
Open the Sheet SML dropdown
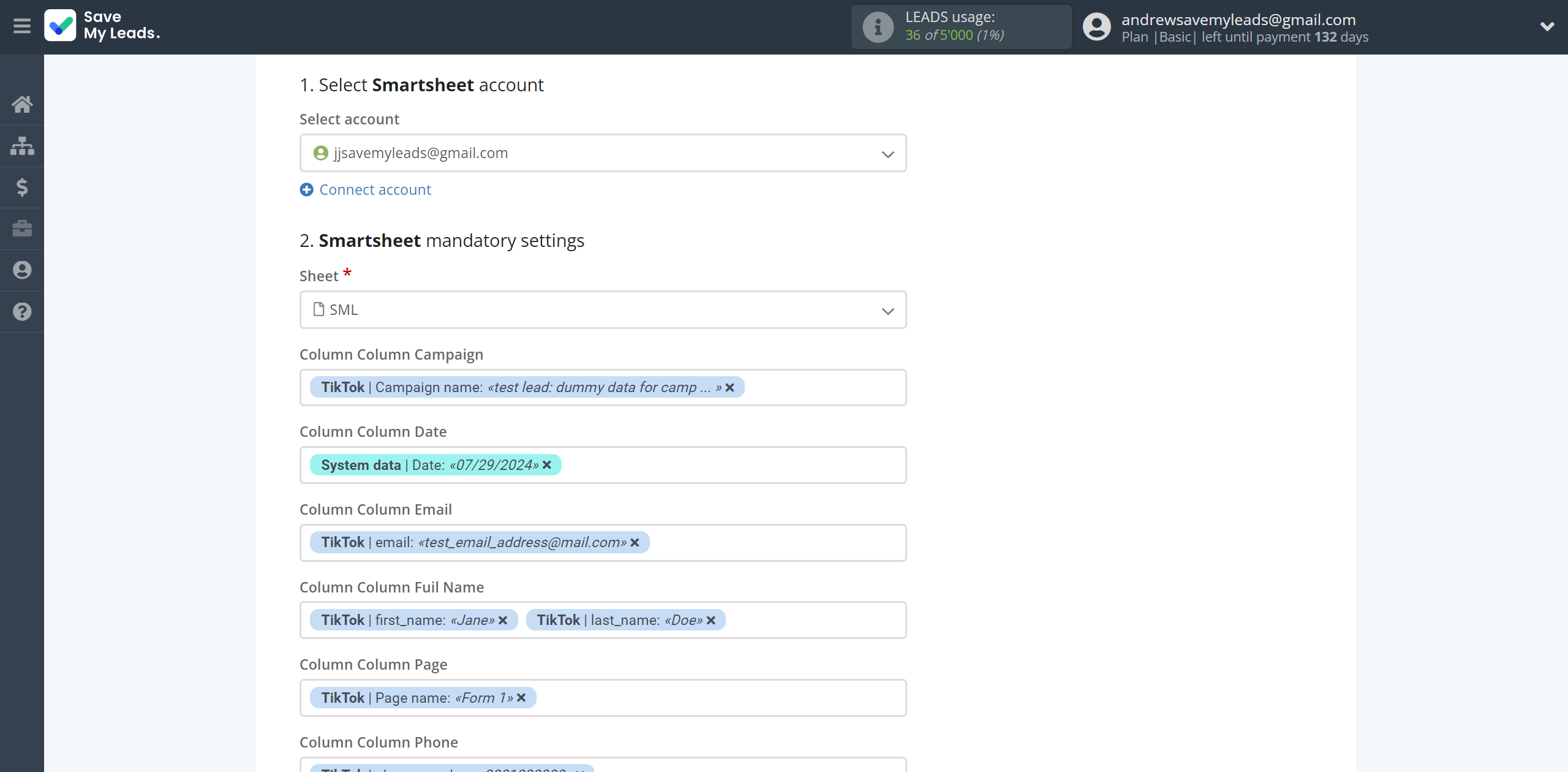[603, 310]
